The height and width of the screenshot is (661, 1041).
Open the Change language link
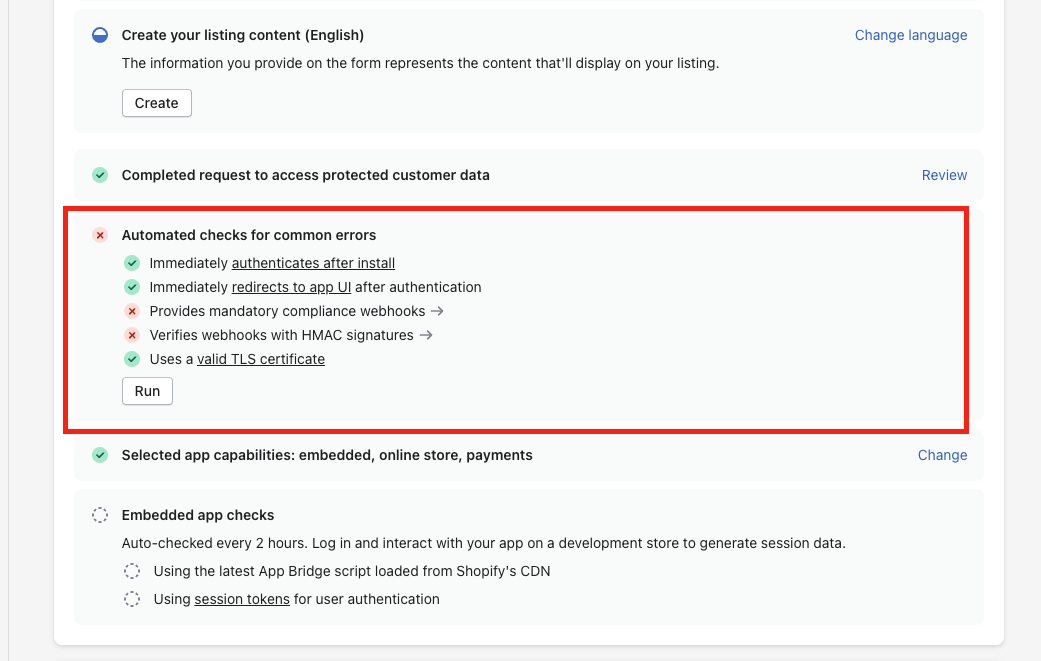tap(911, 35)
